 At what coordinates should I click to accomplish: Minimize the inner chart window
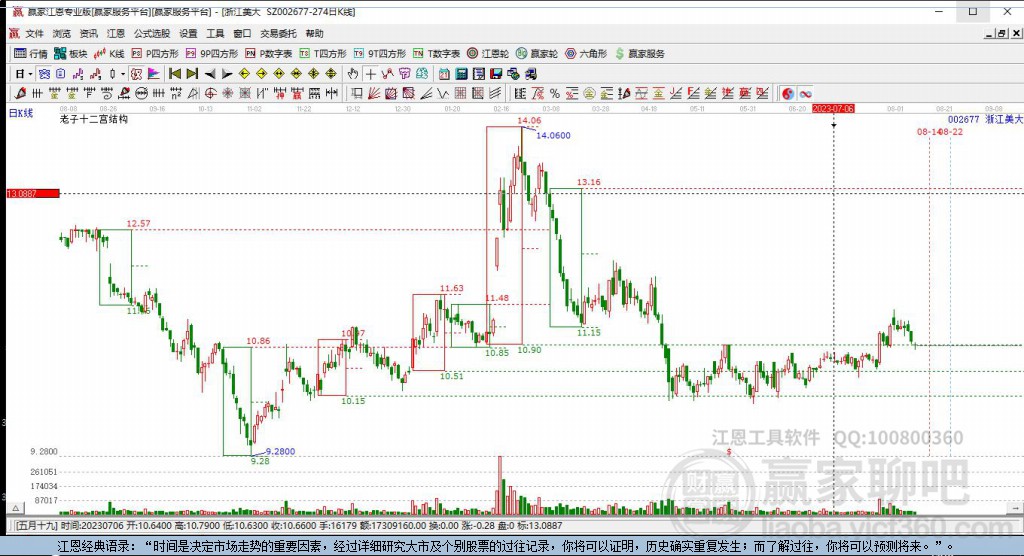(989, 33)
